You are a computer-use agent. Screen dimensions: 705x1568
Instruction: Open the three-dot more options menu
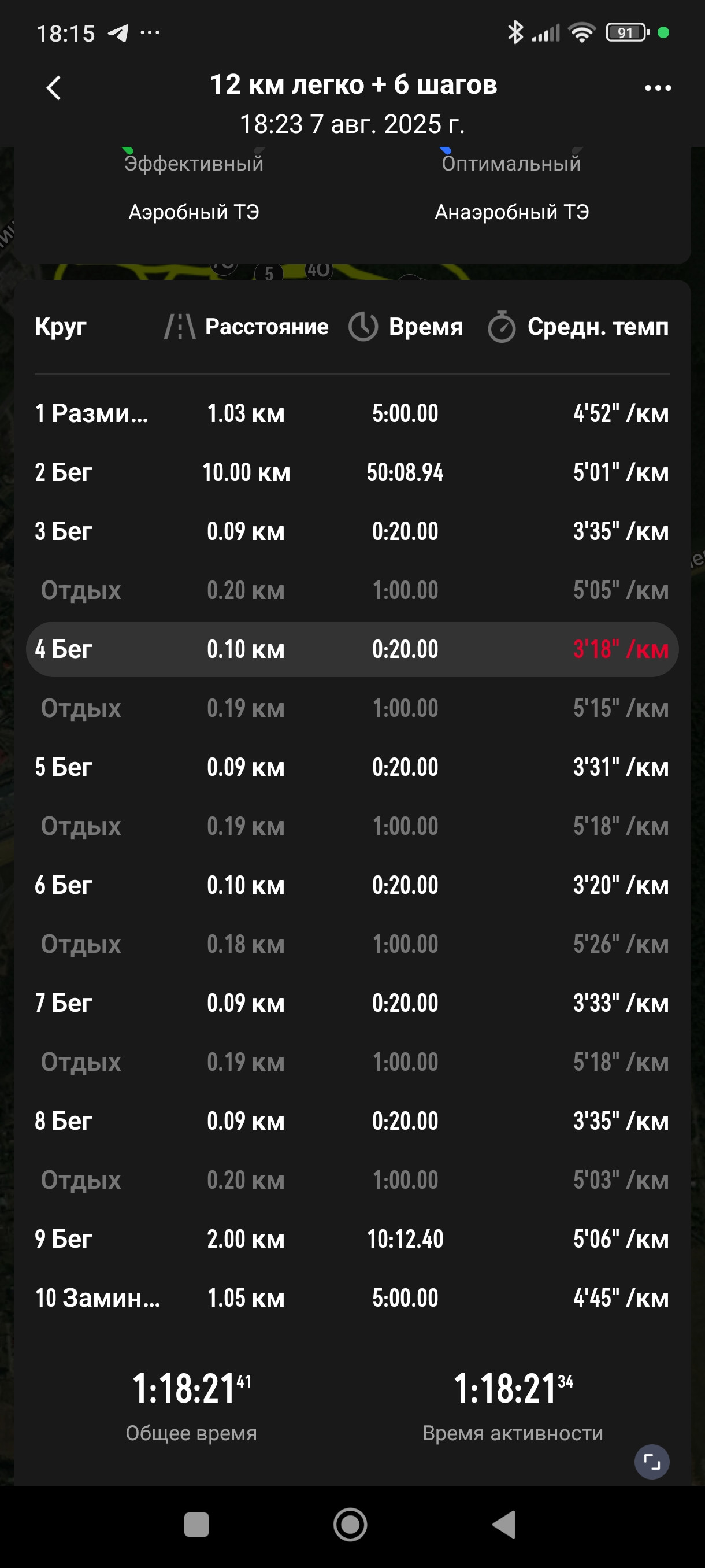(x=658, y=88)
